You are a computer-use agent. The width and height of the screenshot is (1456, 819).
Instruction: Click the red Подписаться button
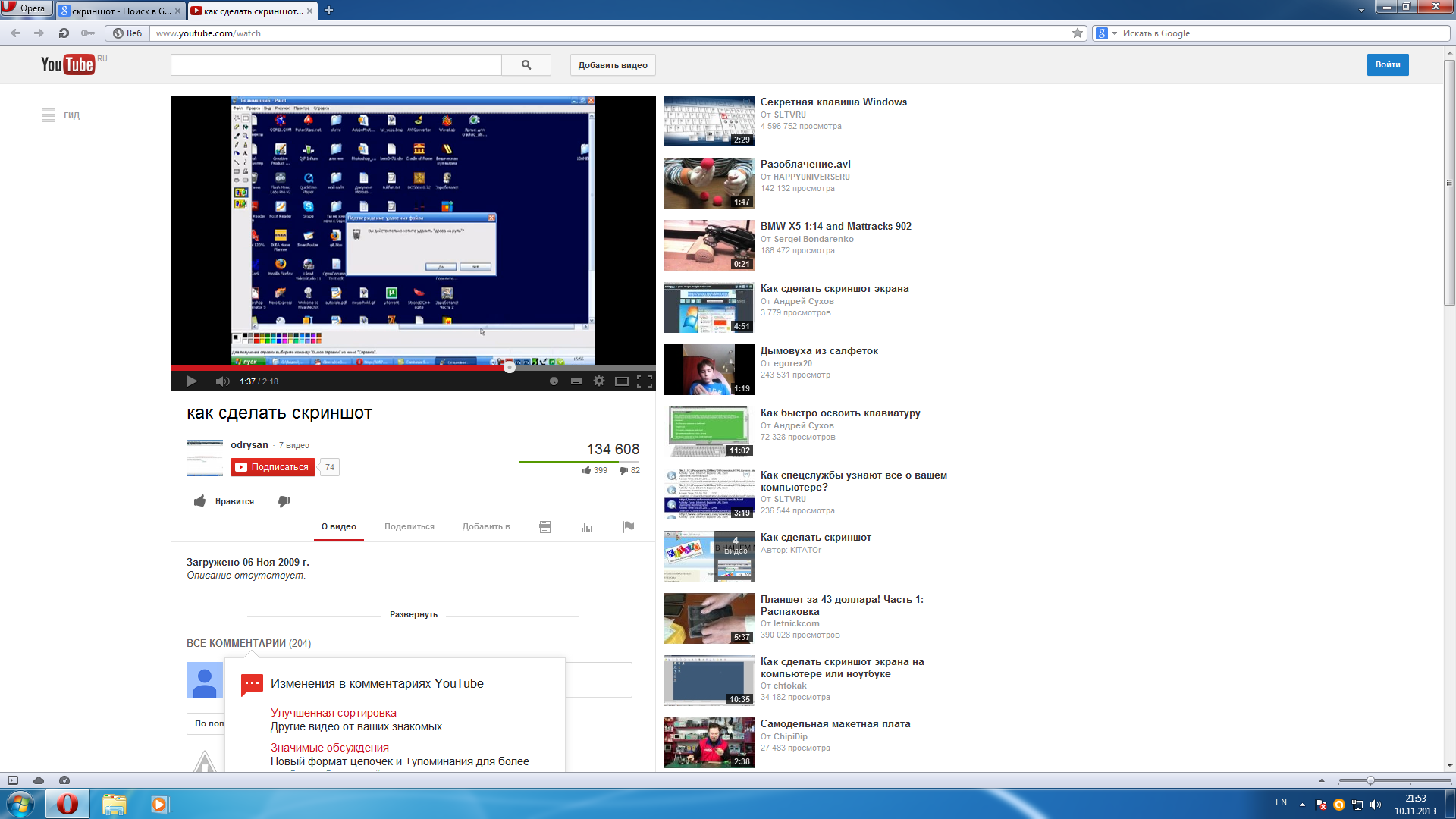pos(273,467)
